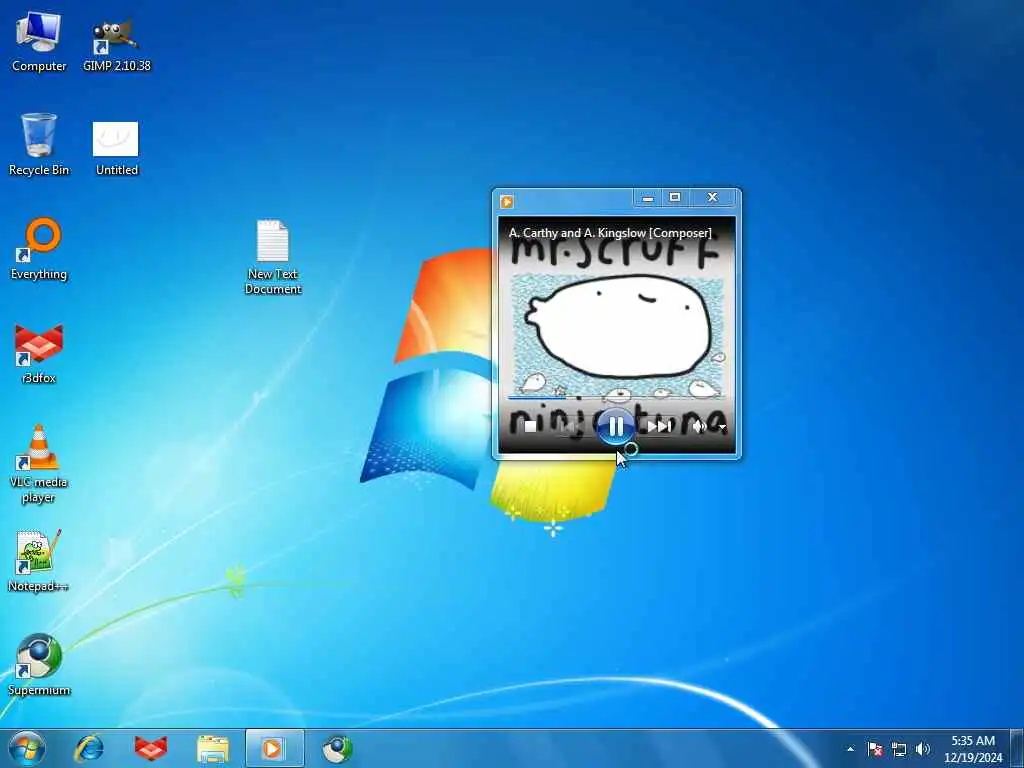Show hidden system tray icons

pos(850,749)
